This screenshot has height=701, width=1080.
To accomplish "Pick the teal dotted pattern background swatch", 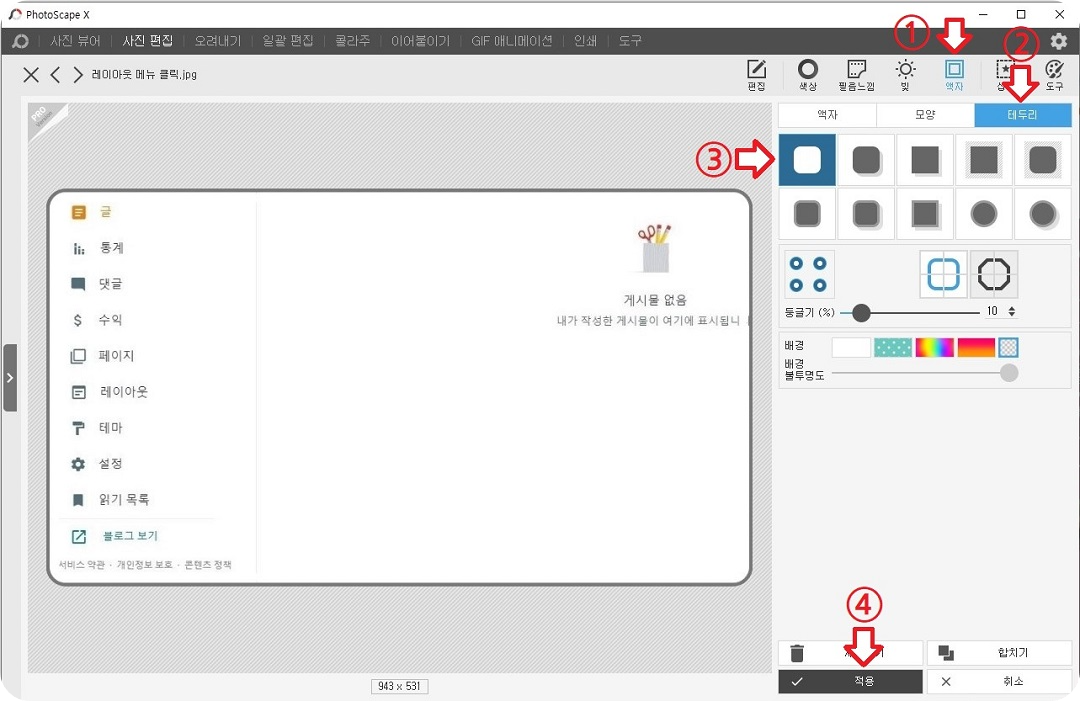I will point(893,348).
